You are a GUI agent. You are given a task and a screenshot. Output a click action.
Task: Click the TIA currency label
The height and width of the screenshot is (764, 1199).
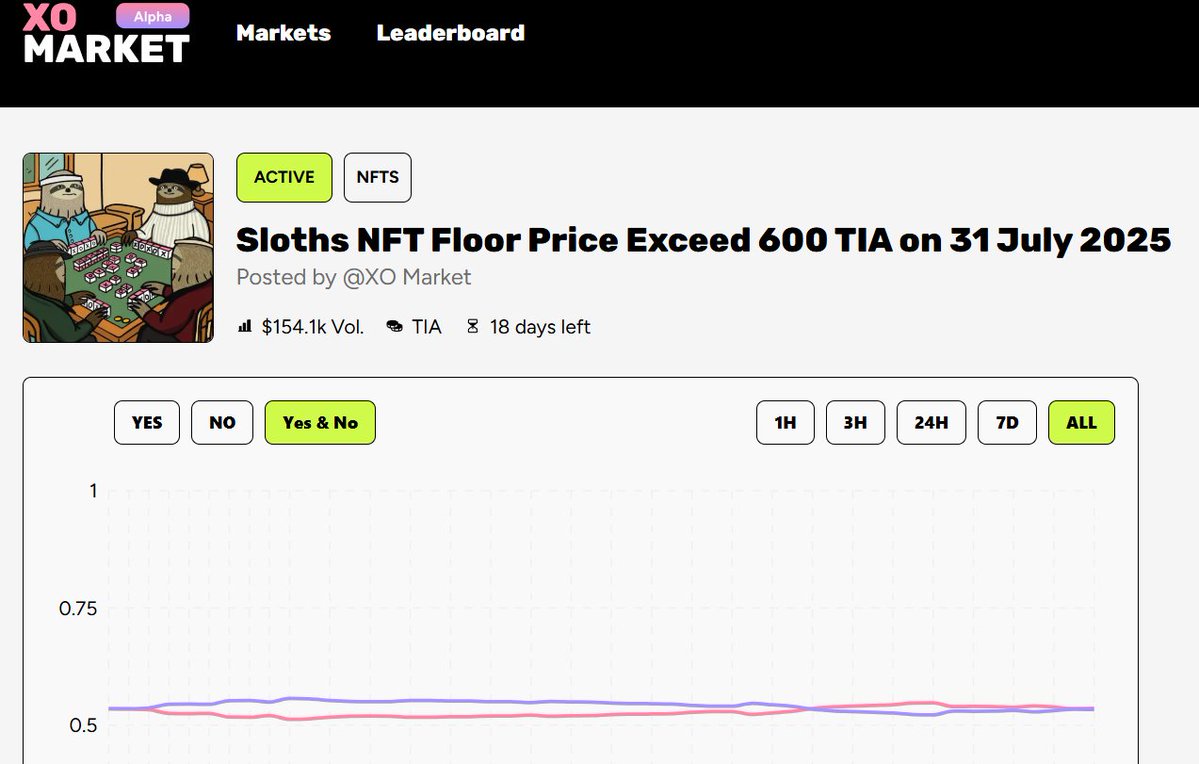pyautogui.click(x=427, y=327)
